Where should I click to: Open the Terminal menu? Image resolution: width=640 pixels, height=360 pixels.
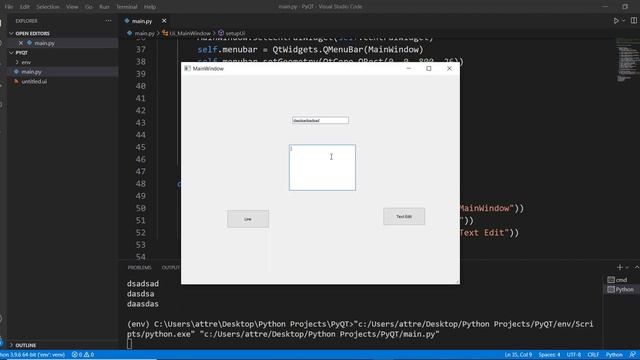point(127,7)
